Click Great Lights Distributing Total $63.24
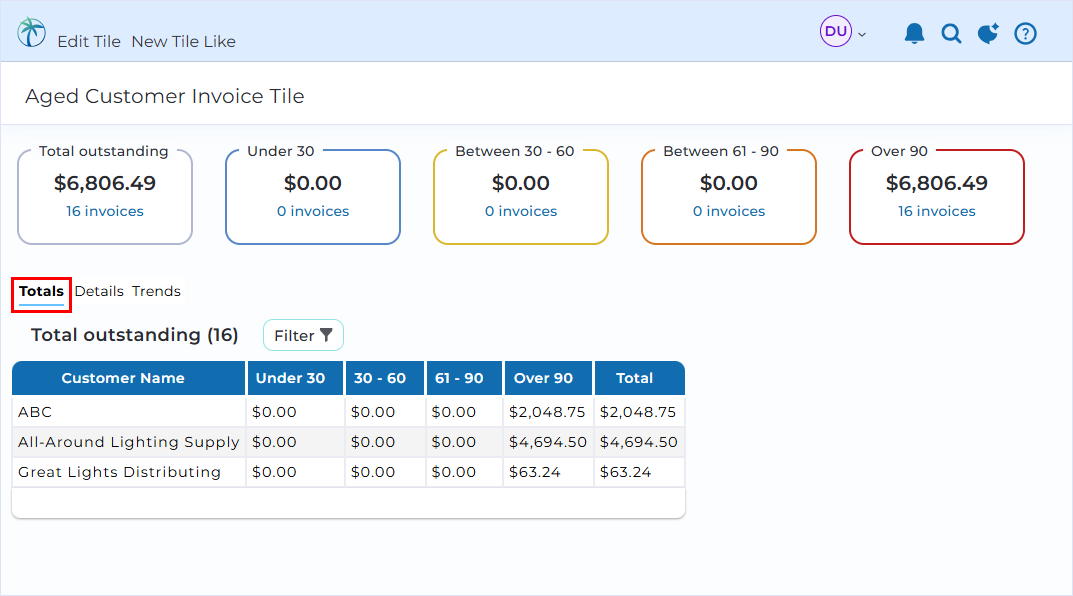The image size is (1073, 596). pos(625,472)
